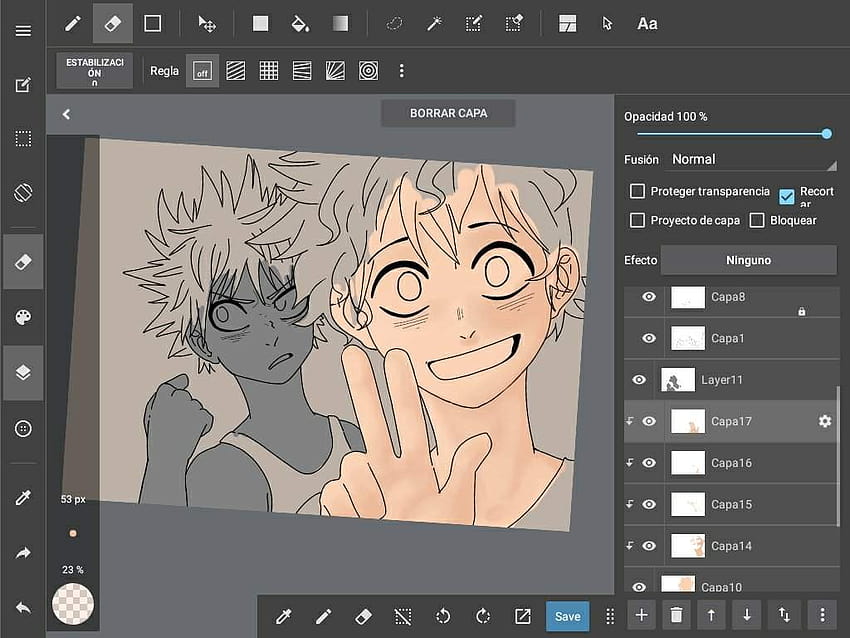850x638 pixels.
Task: Select the Aa text tool
Action: (647, 24)
